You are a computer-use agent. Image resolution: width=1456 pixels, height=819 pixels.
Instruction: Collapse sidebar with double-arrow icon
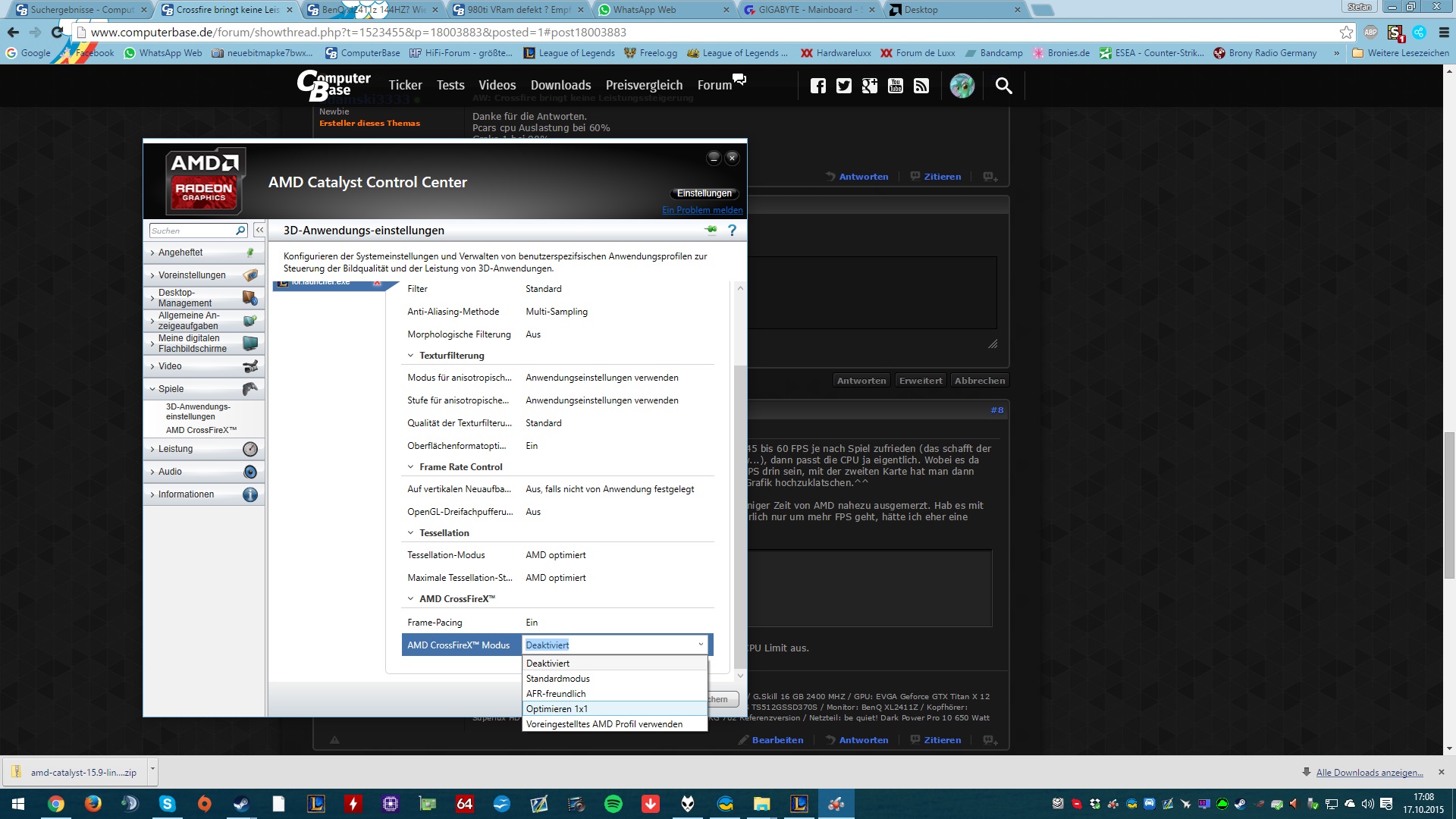click(259, 230)
